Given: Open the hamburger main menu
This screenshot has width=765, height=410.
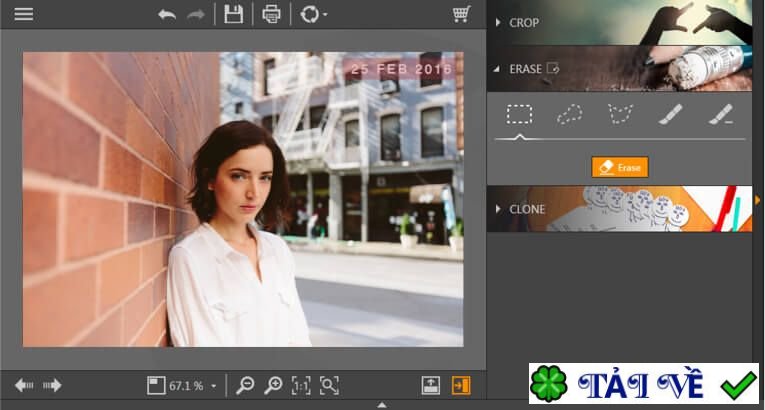Looking at the screenshot, I should pos(23,14).
